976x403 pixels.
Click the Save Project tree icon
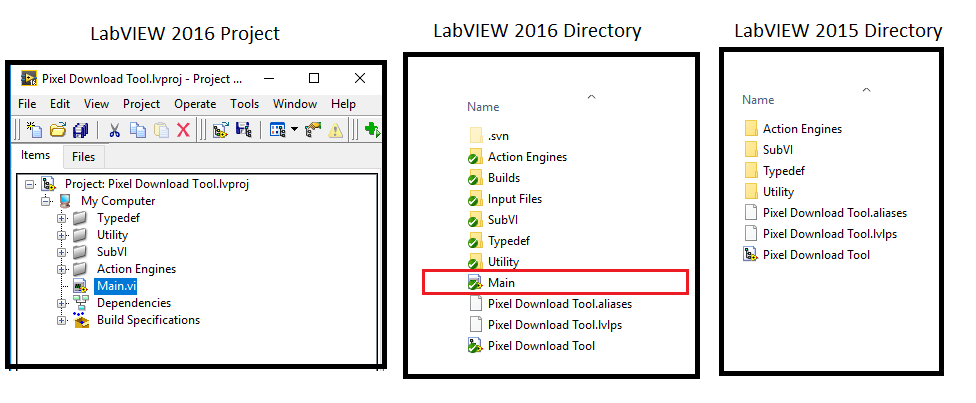pos(243,130)
